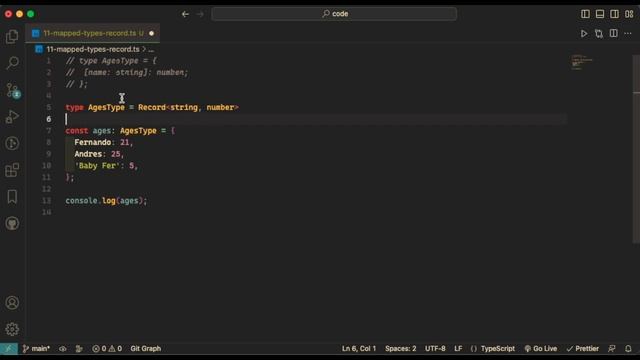The image size is (640, 360).
Task: Open editor More Actions ellipsis
Action: click(x=628, y=33)
